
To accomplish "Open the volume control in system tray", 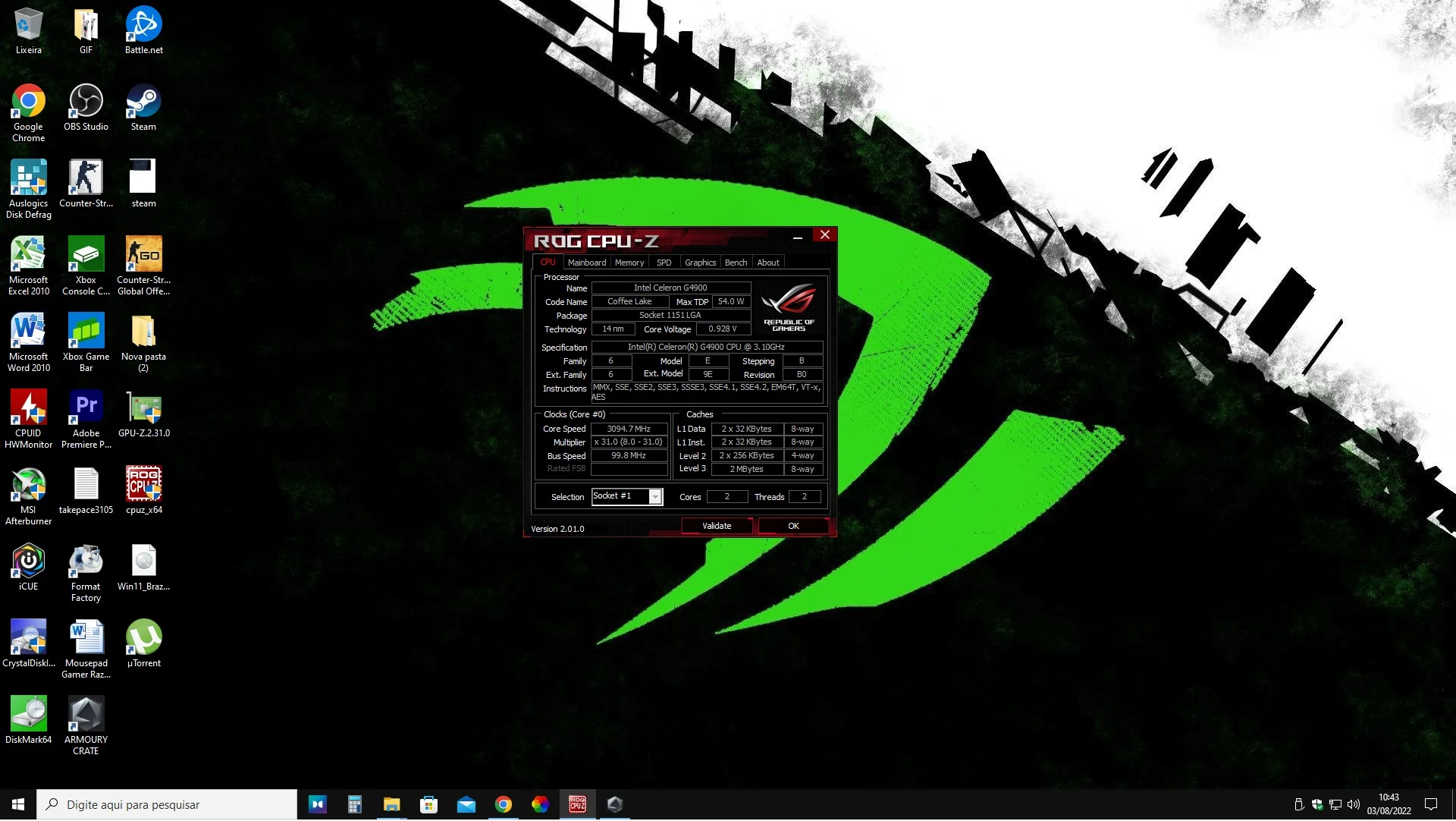I will click(1354, 805).
